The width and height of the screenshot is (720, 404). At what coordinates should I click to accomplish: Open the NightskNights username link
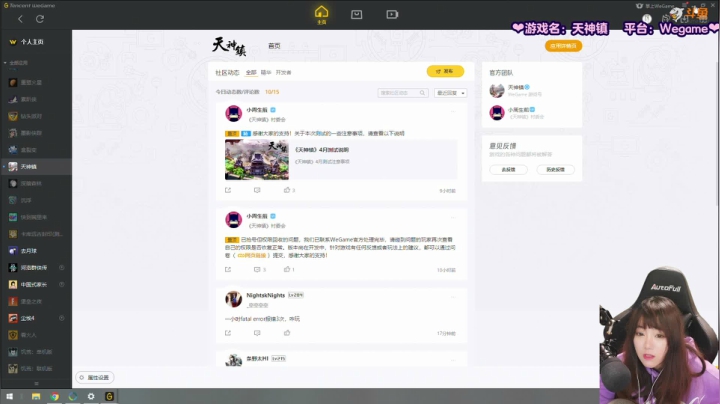point(265,295)
